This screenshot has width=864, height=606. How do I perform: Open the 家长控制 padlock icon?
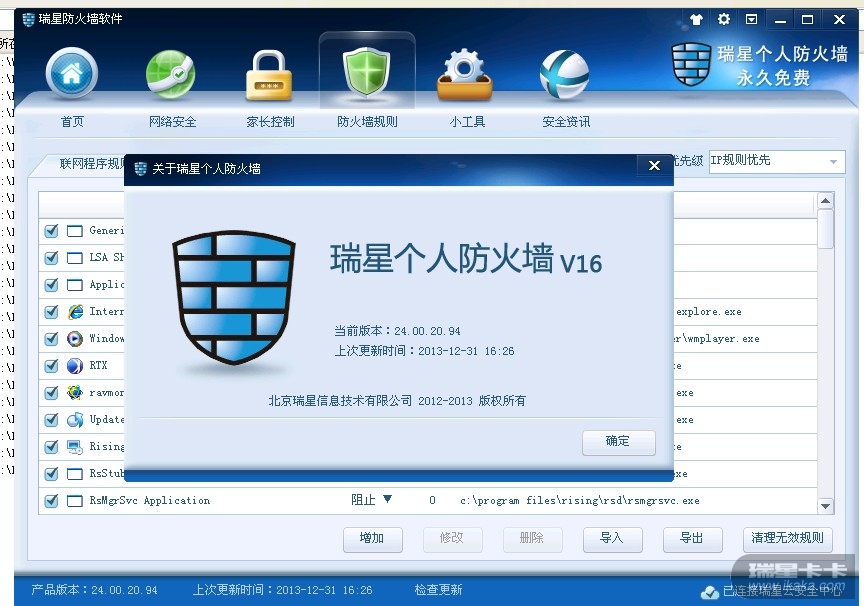[268, 75]
